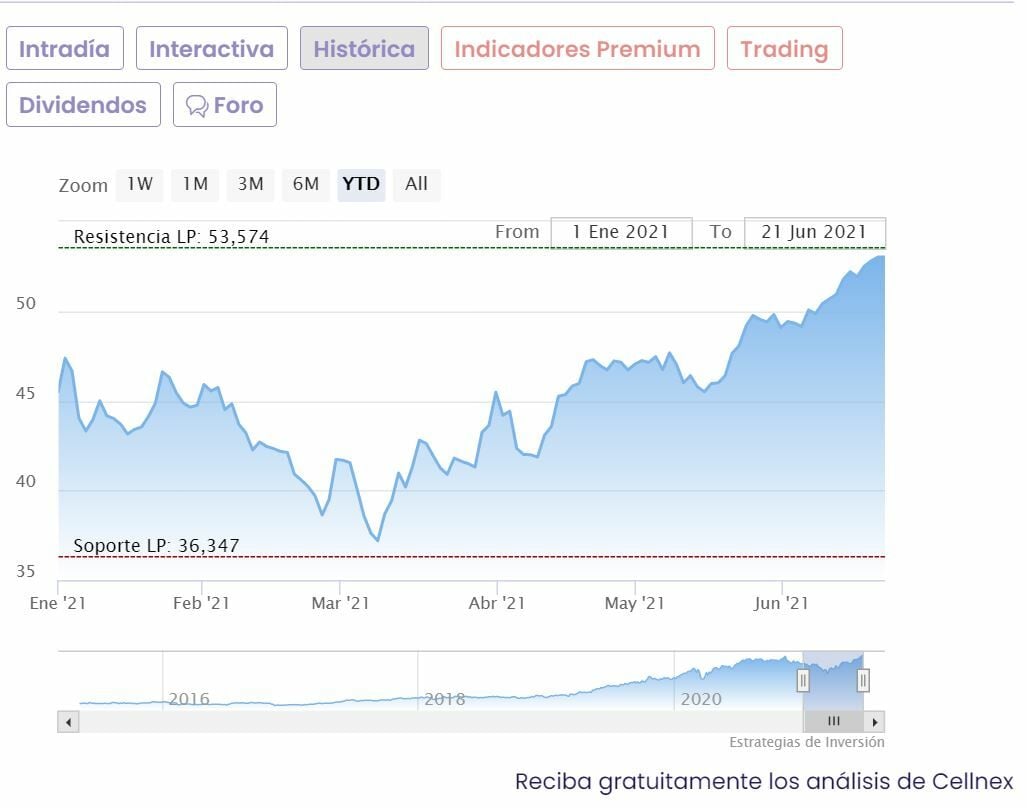This screenshot has height=808, width=1027.
Task: Click the From date field
Action: point(621,232)
